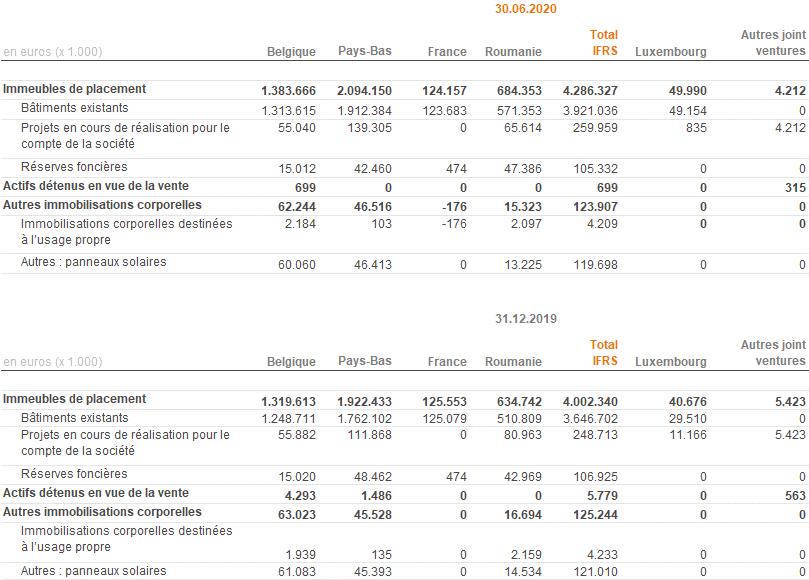Viewport: 809px width, 580px height.
Task: Select the value 3.646.702
Action: click(x=590, y=418)
